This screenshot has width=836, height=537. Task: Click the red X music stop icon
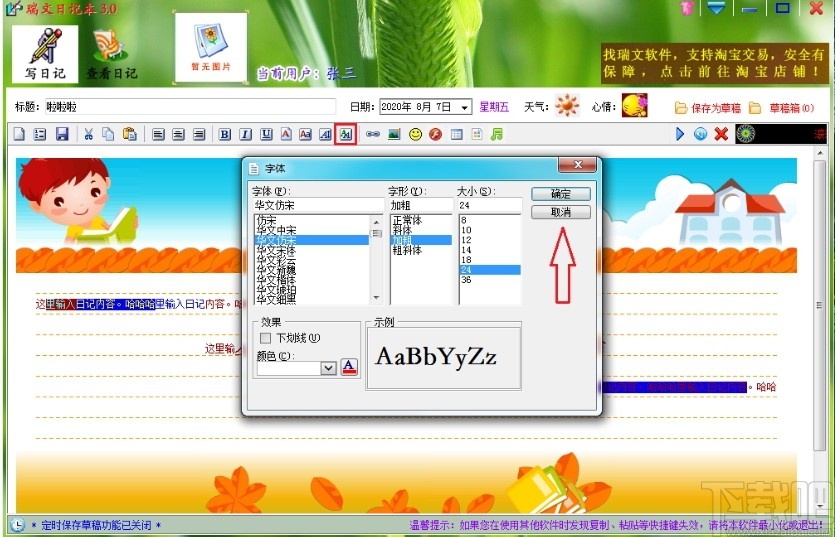tap(721, 134)
